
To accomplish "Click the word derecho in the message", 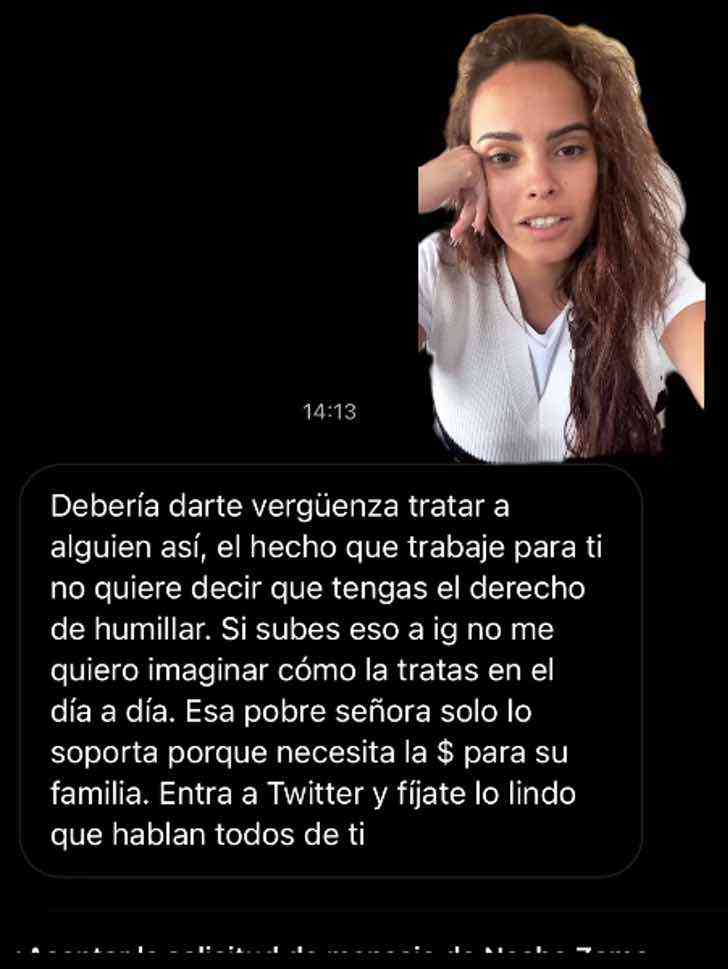I will 527,588.
